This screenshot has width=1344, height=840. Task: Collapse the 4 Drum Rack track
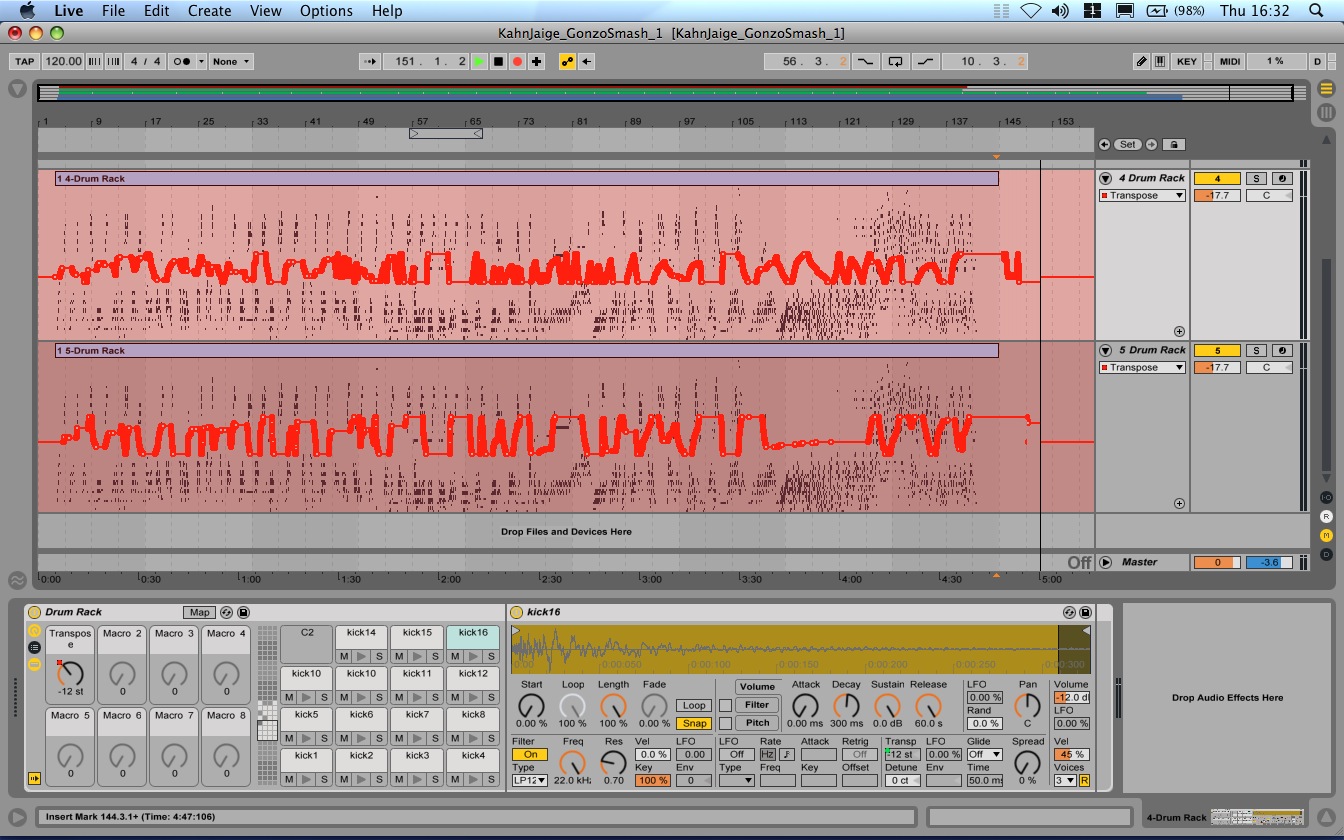[1106, 179]
